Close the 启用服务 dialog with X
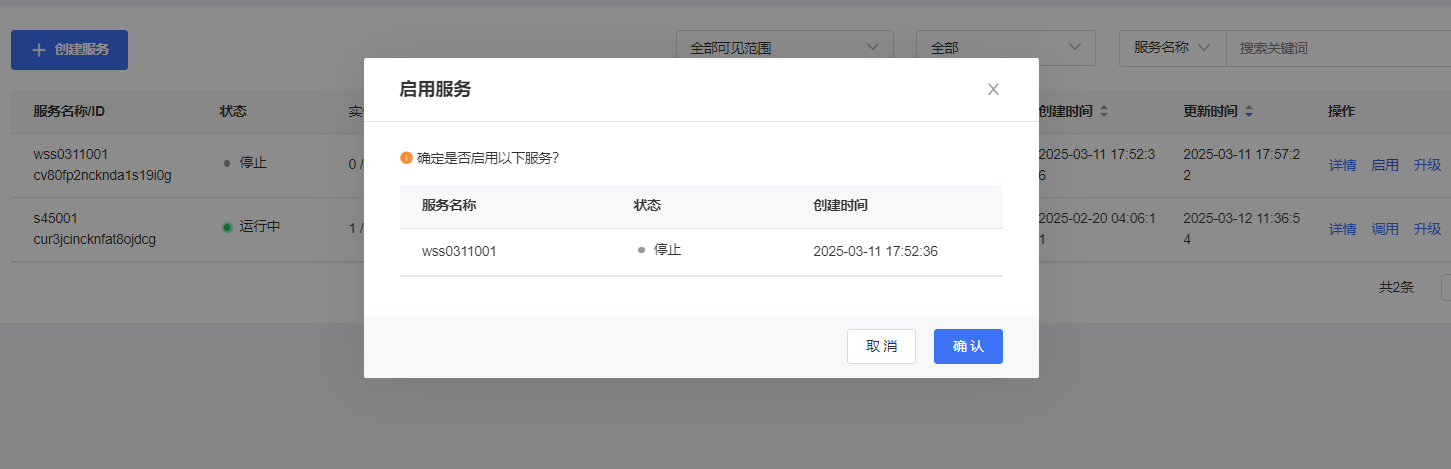This screenshot has height=469, width=1451. (993, 89)
